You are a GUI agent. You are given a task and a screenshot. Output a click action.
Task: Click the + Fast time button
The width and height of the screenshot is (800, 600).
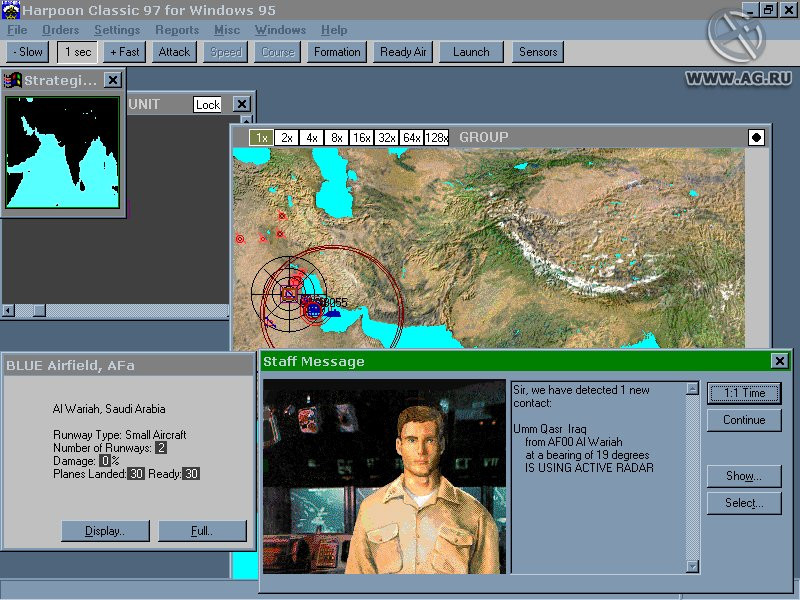click(124, 52)
